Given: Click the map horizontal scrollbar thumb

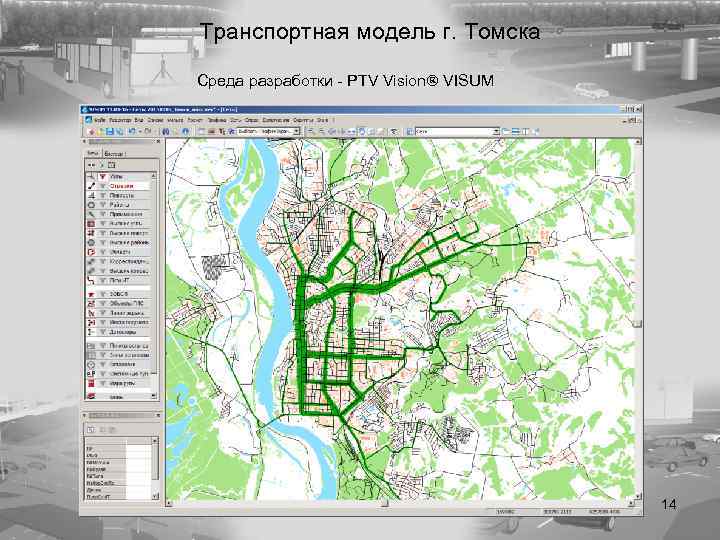Looking at the screenshot, I should 385,504.
